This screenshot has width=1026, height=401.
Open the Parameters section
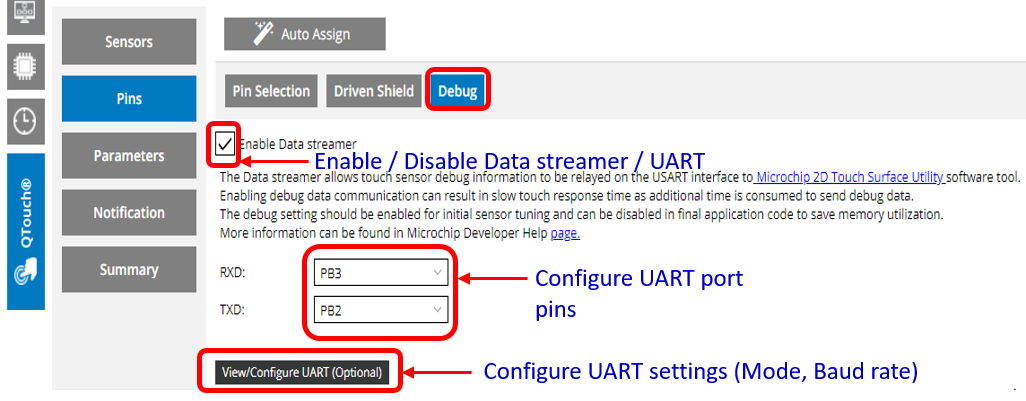[129, 156]
